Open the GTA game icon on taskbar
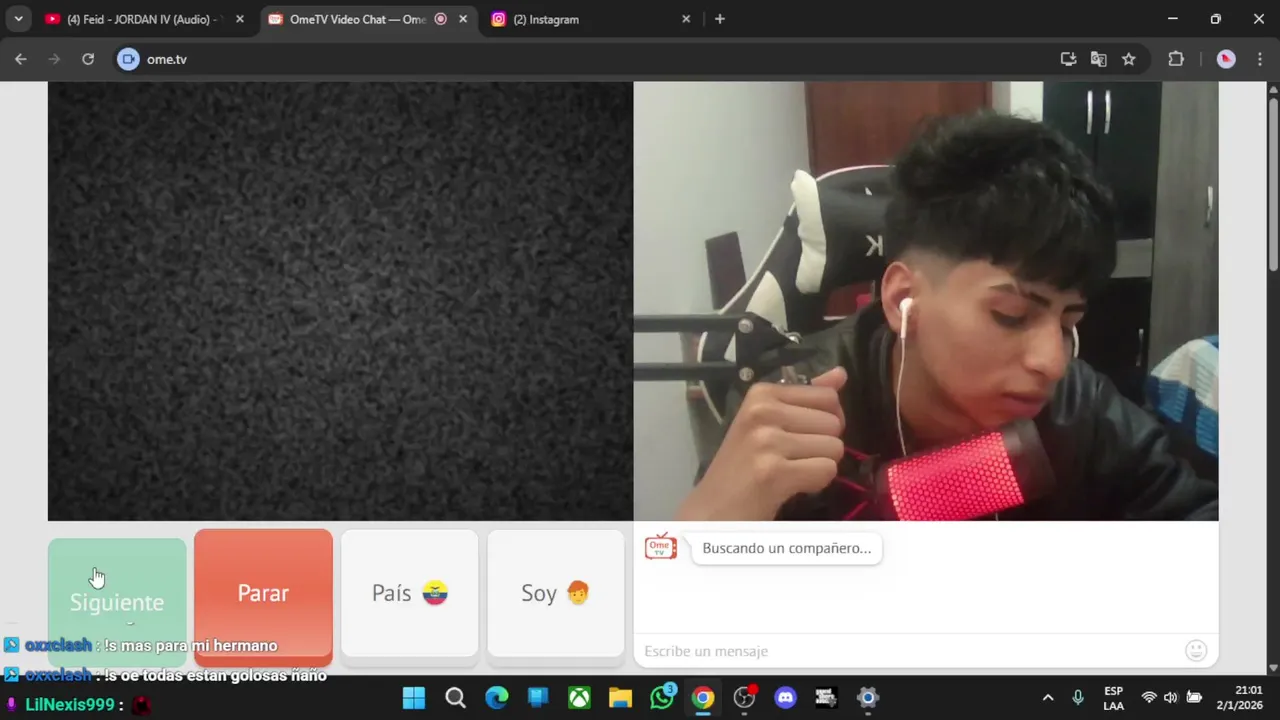The width and height of the screenshot is (1280, 720). 826,698
